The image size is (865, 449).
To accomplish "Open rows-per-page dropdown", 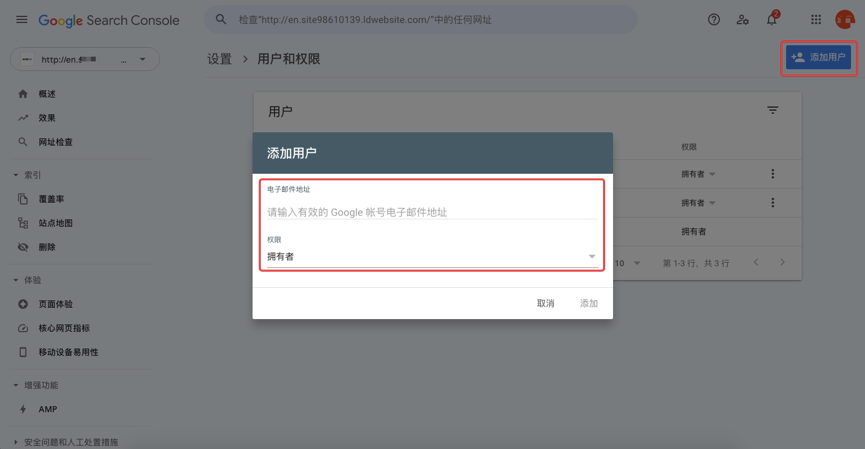I will [628, 263].
